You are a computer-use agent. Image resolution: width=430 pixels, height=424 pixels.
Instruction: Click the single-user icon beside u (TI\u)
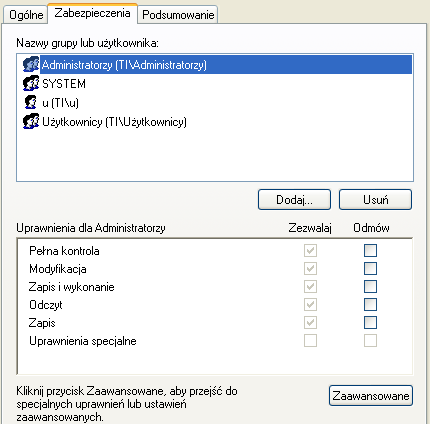(x=31, y=102)
